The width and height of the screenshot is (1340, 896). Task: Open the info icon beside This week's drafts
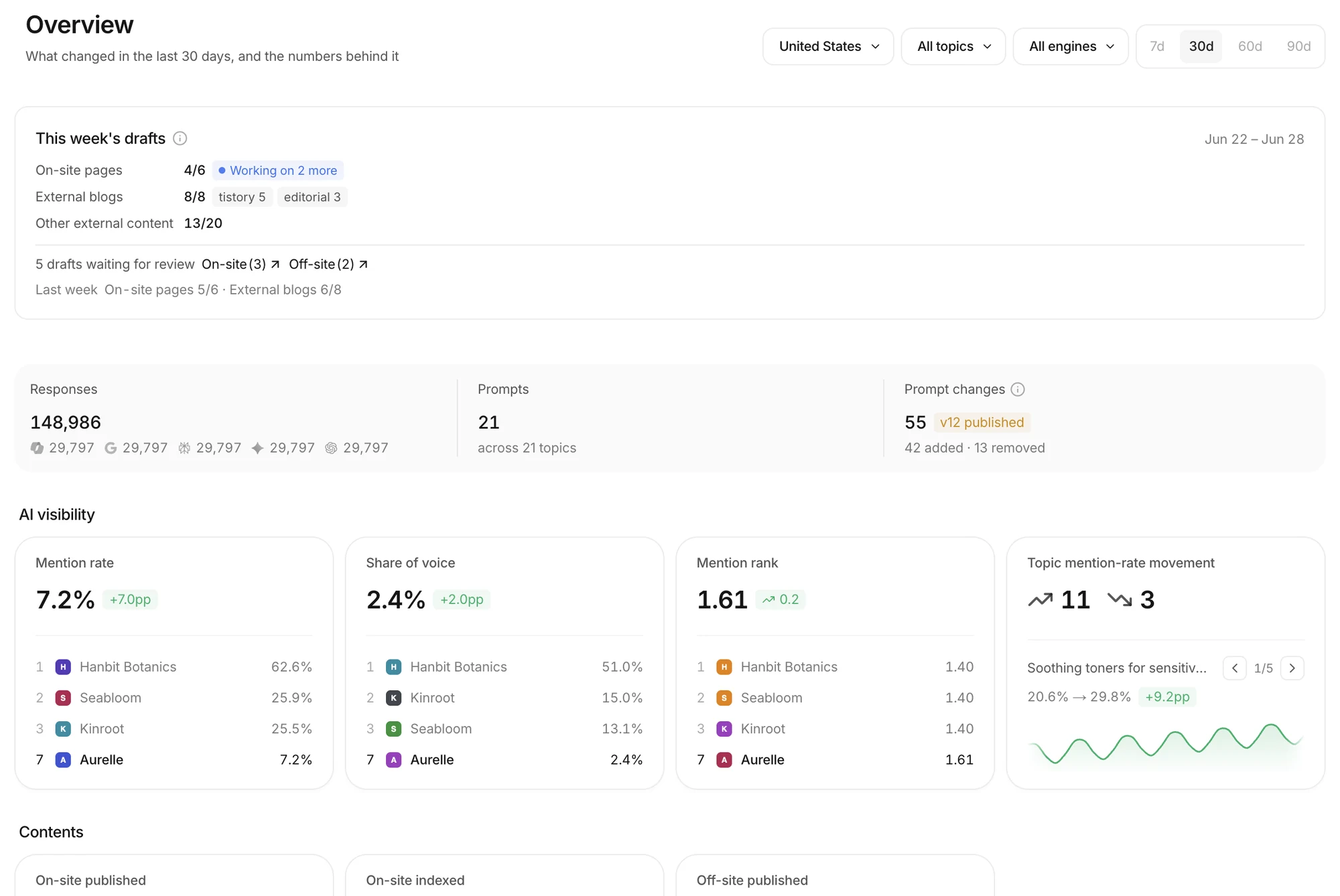point(180,138)
